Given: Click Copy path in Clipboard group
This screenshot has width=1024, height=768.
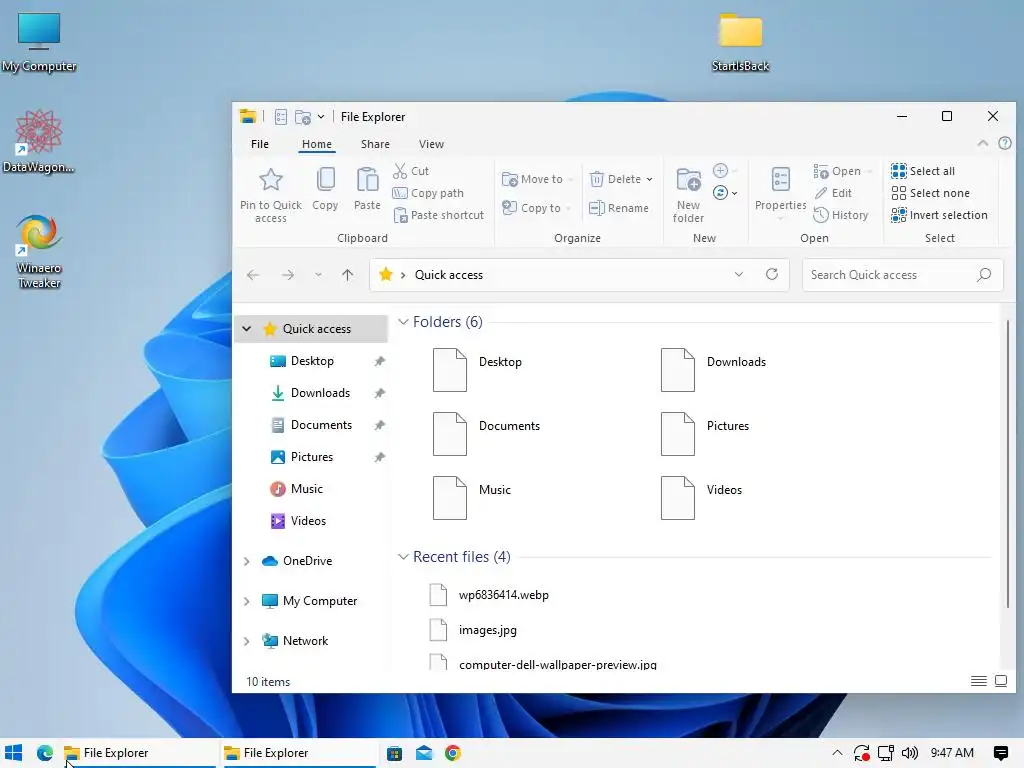Looking at the screenshot, I should point(428,193).
